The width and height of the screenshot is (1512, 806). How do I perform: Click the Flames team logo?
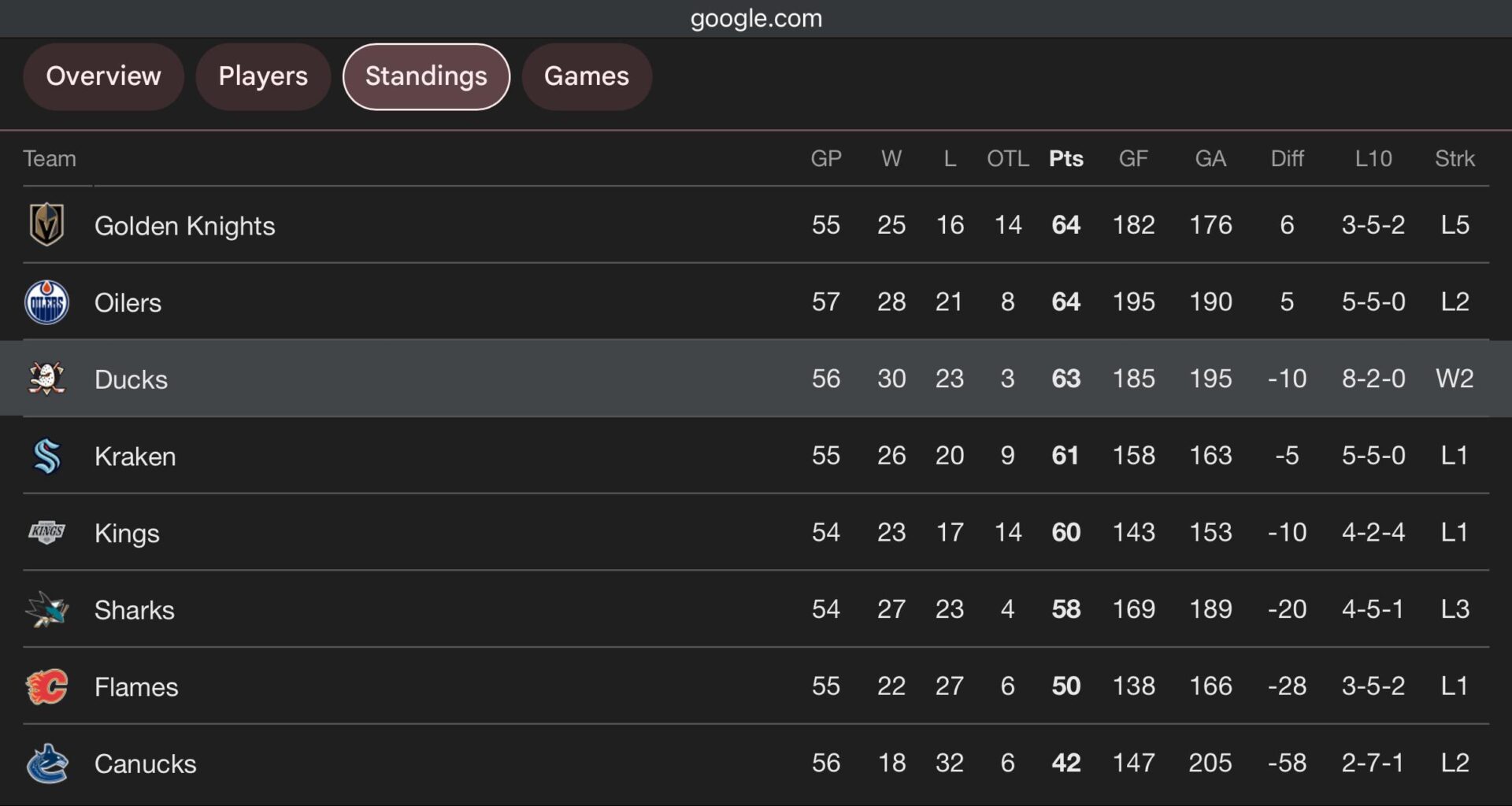tap(46, 686)
